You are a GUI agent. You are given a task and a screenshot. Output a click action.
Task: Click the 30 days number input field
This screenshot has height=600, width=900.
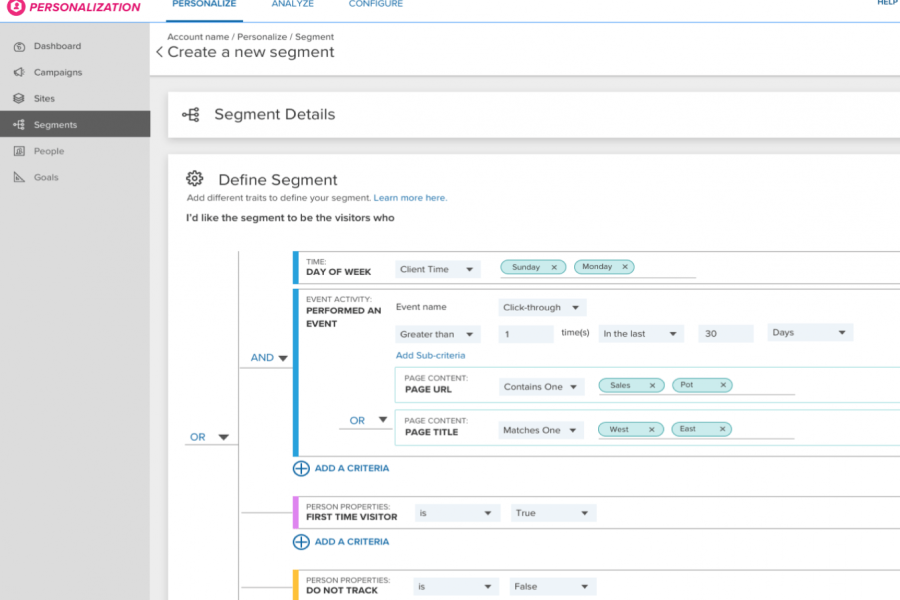pos(726,334)
